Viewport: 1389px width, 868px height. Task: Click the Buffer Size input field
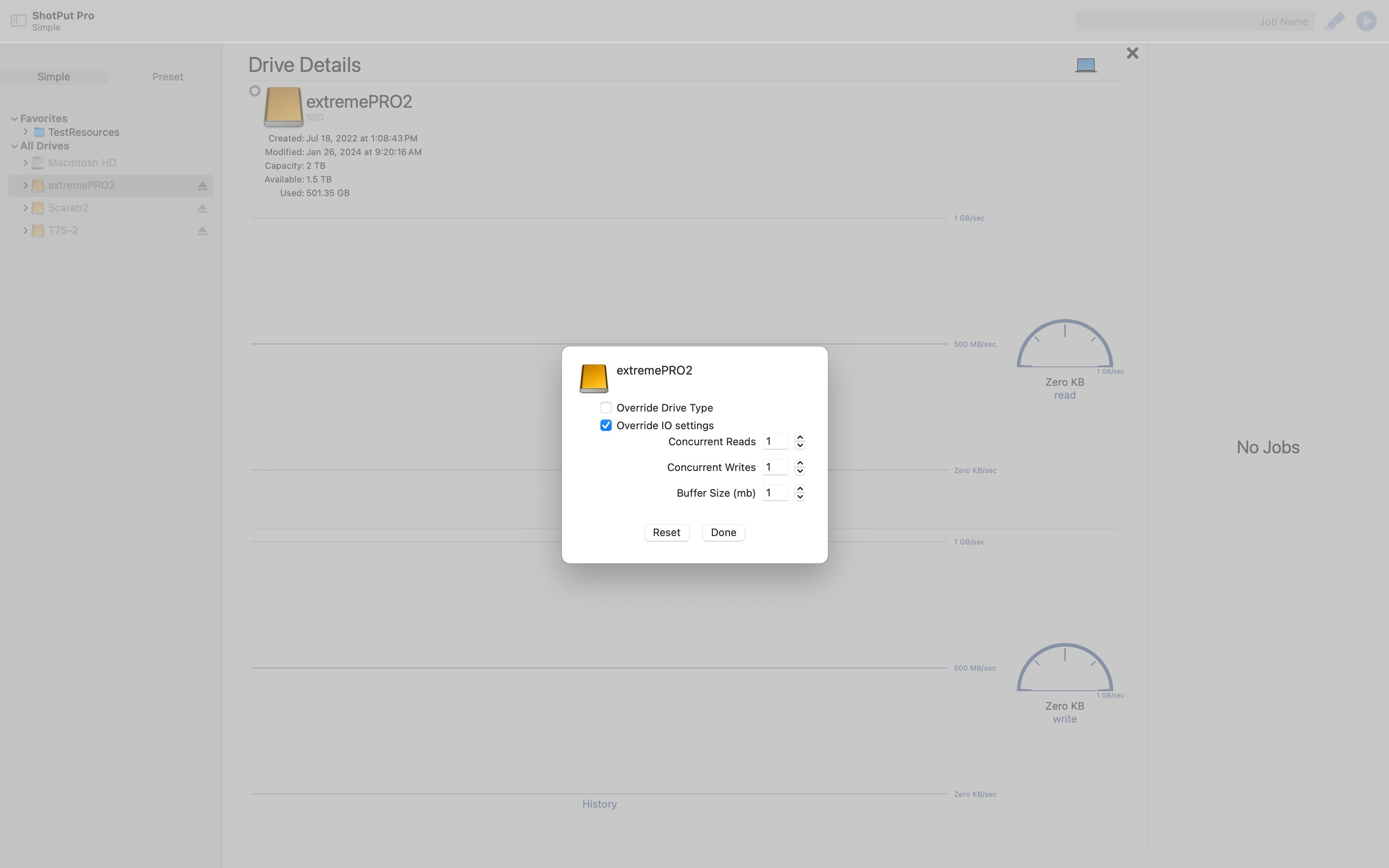coord(775,493)
